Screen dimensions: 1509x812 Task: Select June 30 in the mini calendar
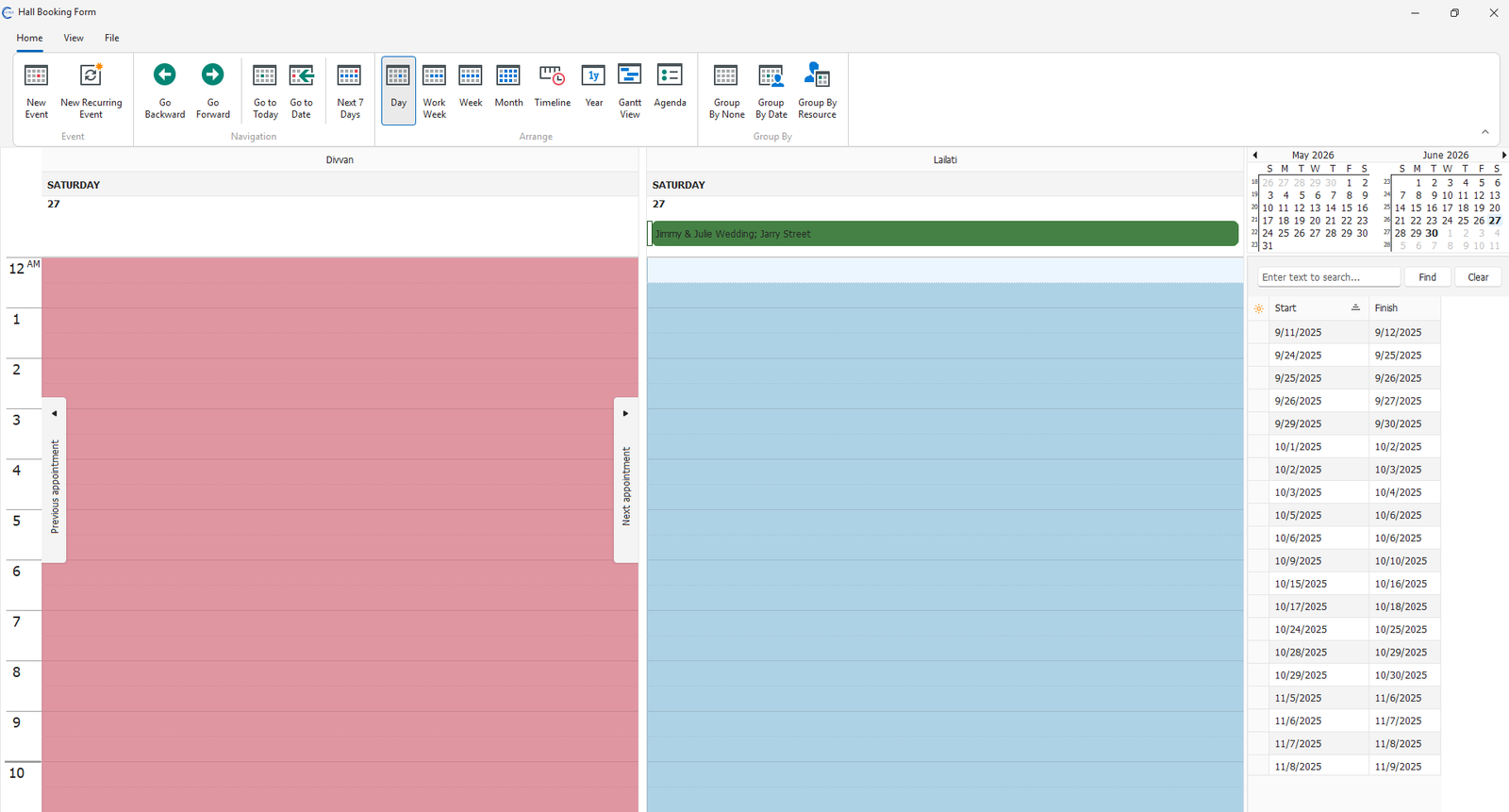point(1432,233)
